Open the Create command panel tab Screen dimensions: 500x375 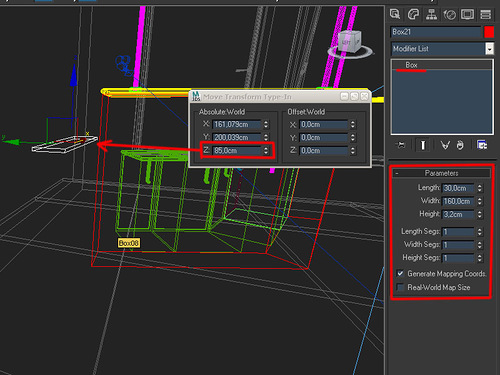pos(395,14)
